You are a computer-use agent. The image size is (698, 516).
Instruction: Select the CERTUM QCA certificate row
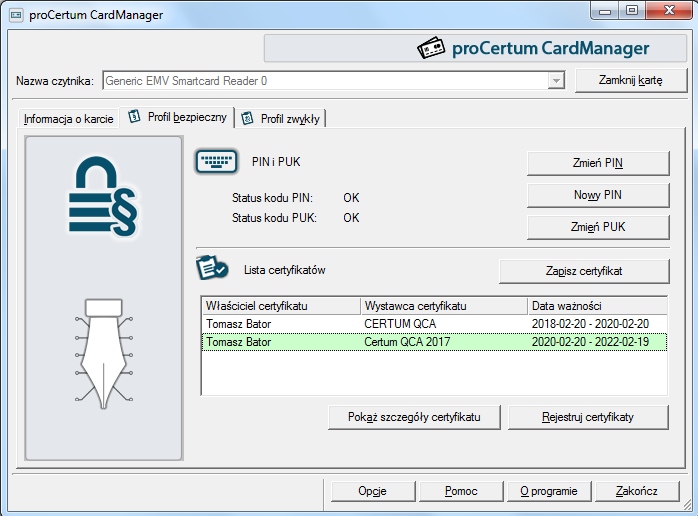(x=434, y=324)
